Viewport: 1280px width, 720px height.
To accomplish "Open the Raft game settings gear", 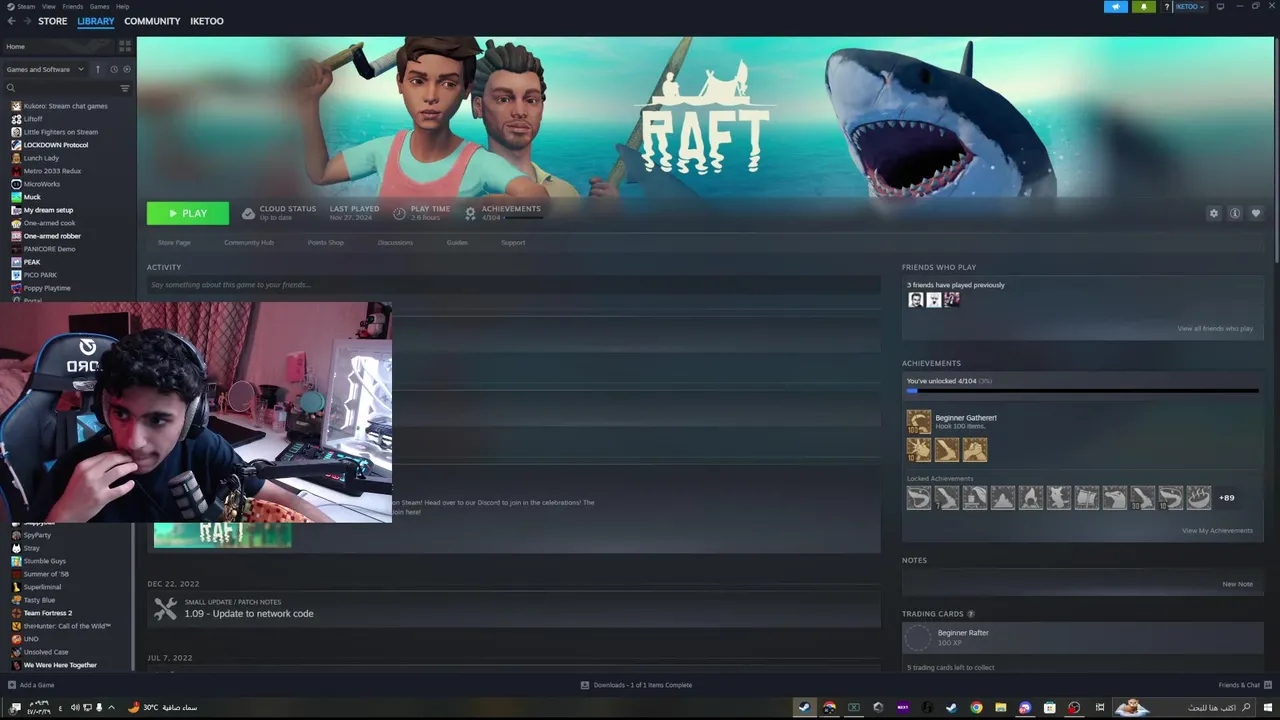I will (1214, 213).
